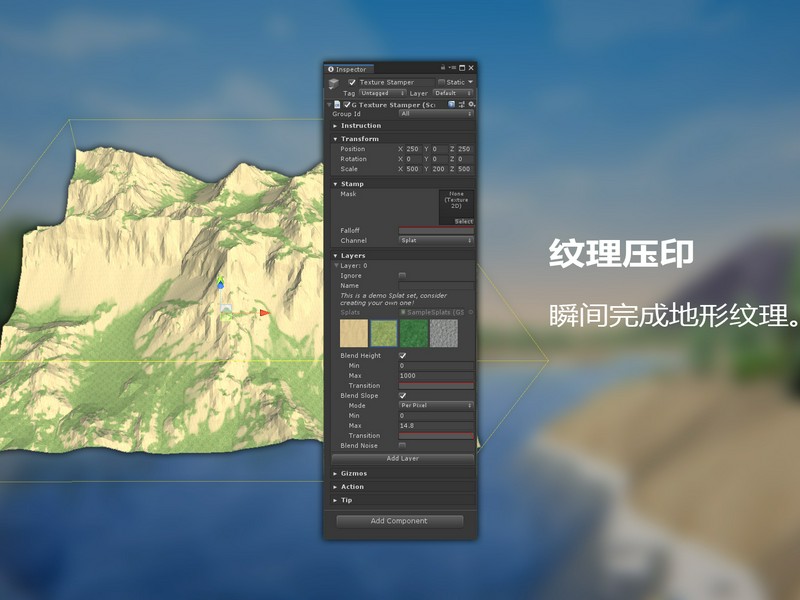This screenshot has height=600, width=800.
Task: Expand the Action section
Action: pyautogui.click(x=403, y=487)
